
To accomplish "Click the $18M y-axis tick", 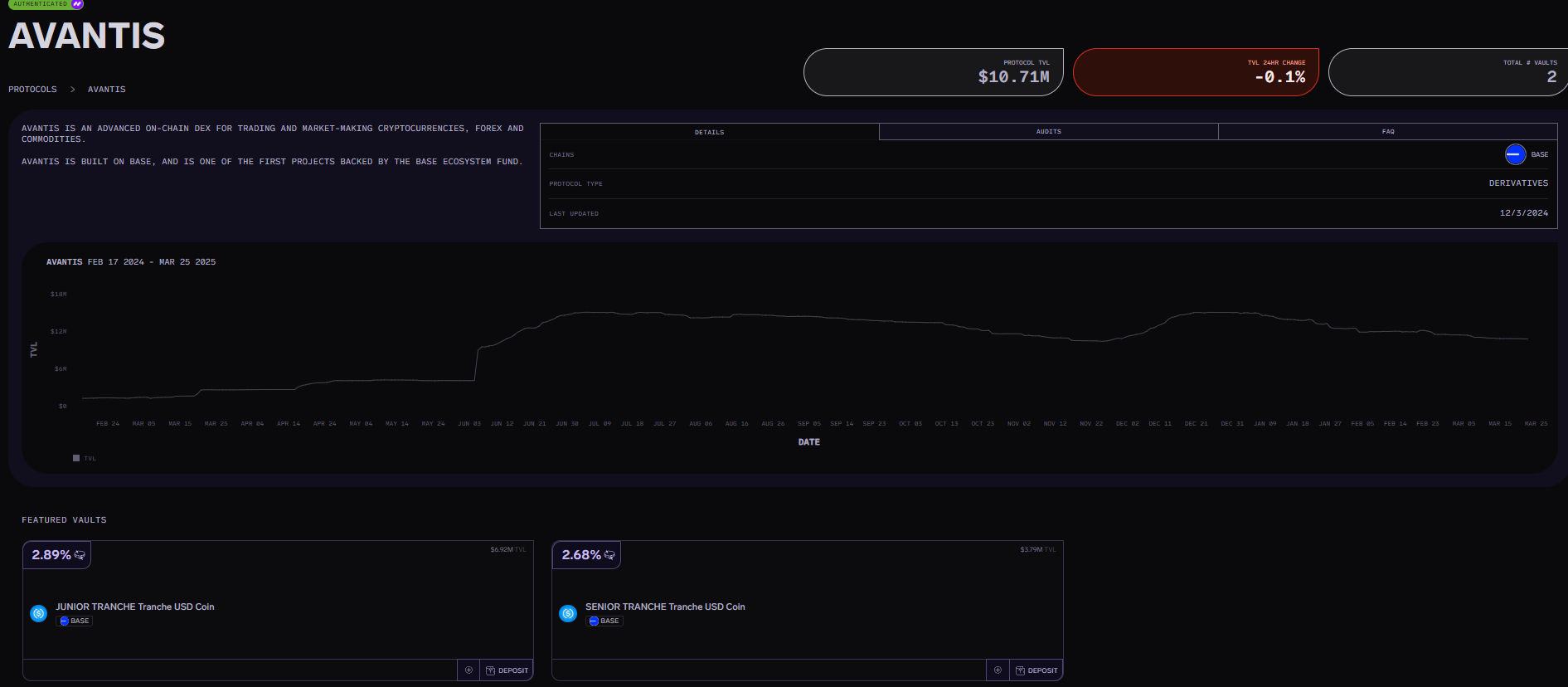I will (58, 295).
